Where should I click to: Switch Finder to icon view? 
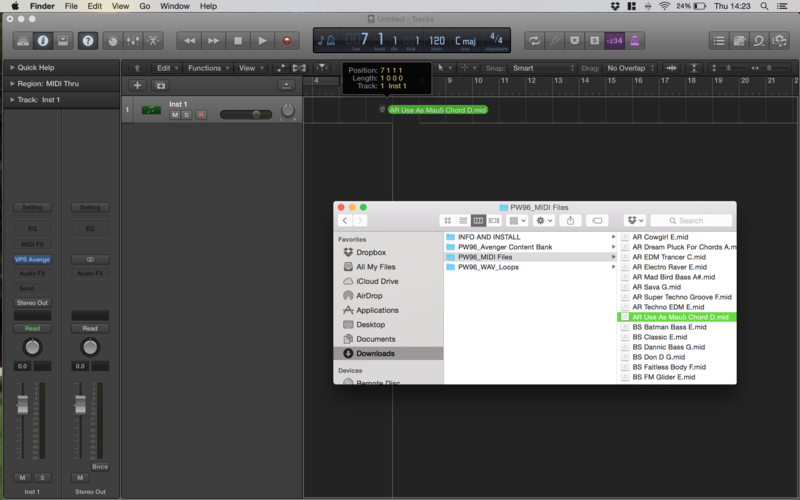tap(447, 220)
